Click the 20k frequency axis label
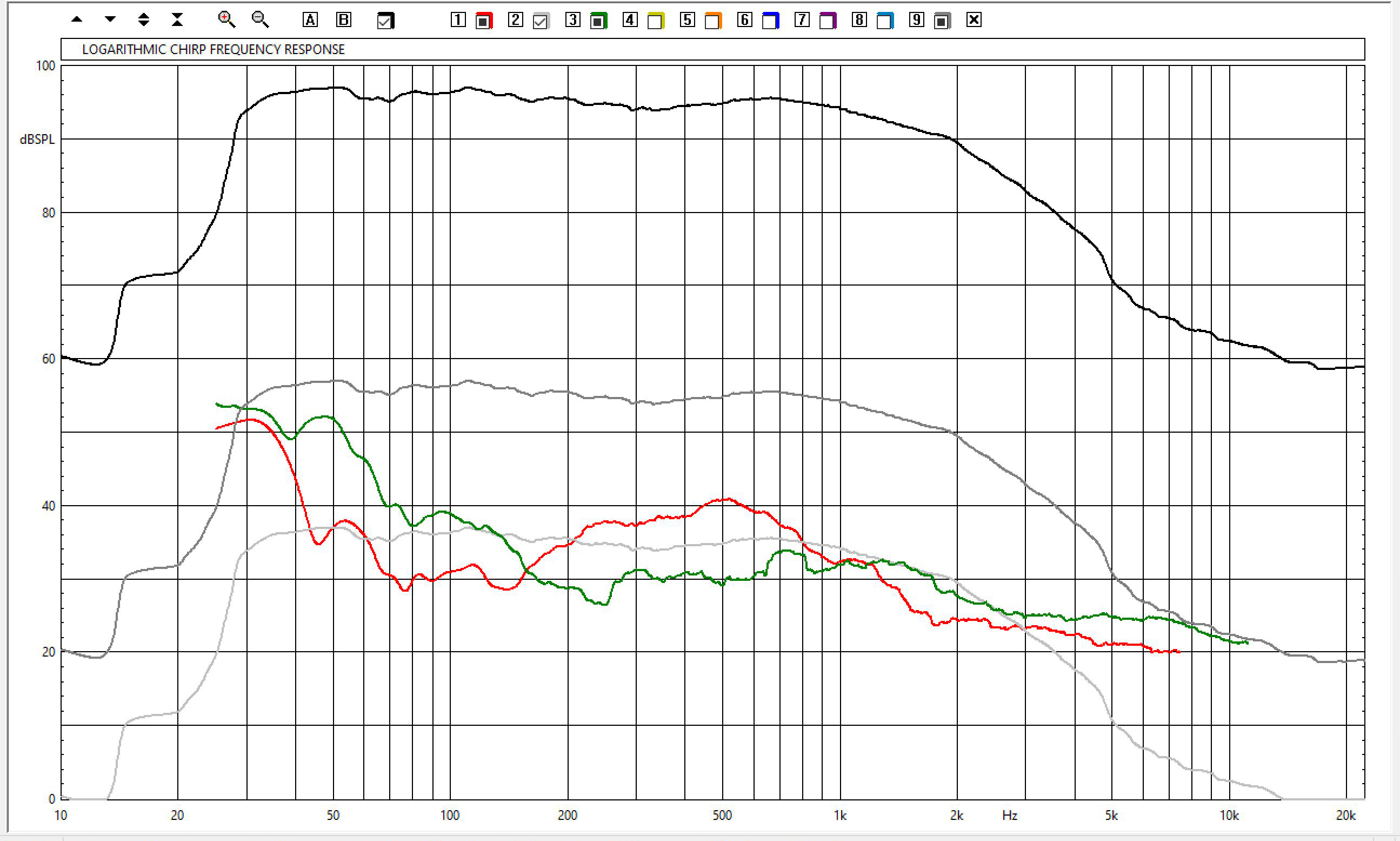The width and height of the screenshot is (1400, 841). point(1345,816)
